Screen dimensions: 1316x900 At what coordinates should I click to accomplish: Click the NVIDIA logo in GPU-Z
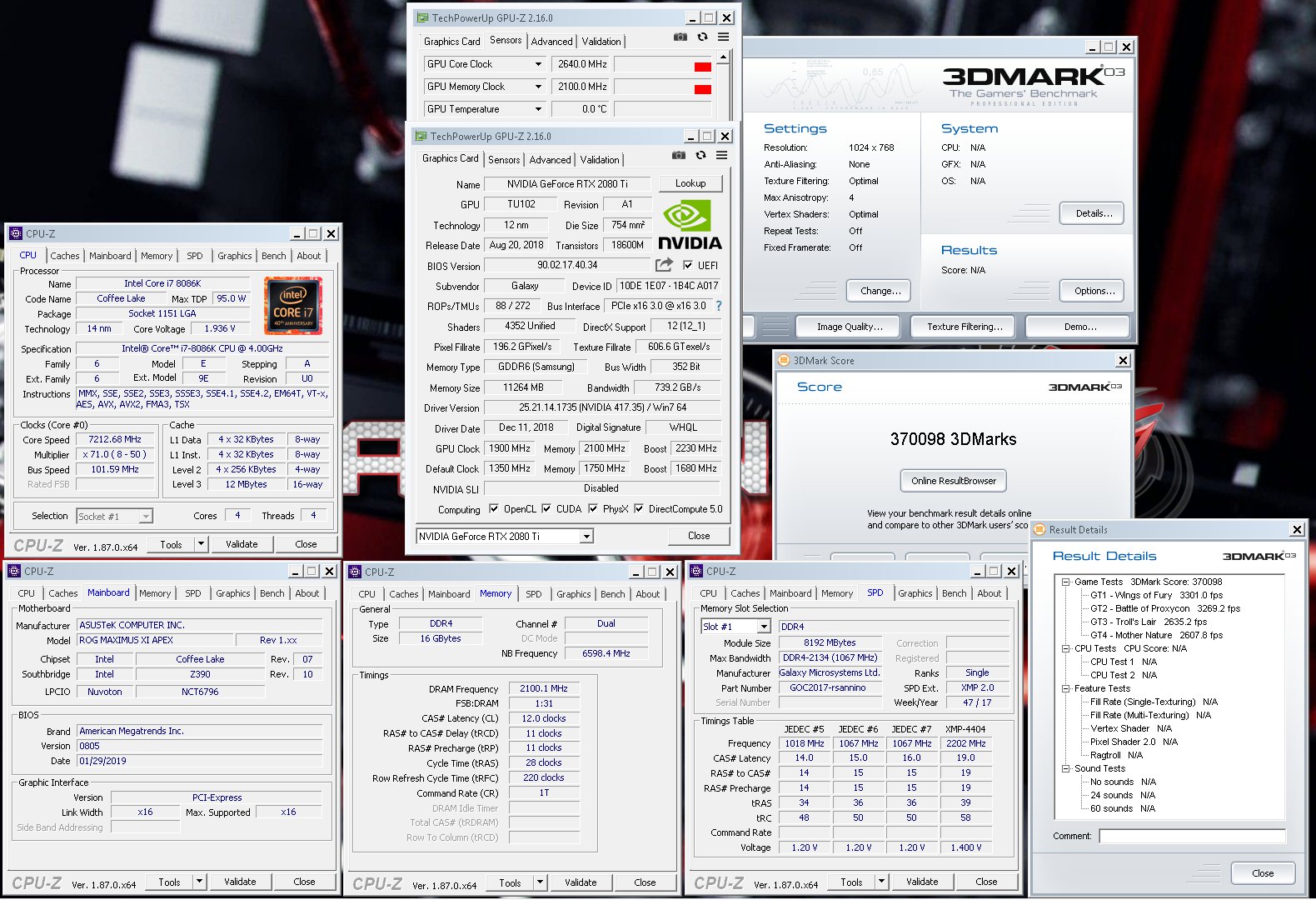(690, 224)
